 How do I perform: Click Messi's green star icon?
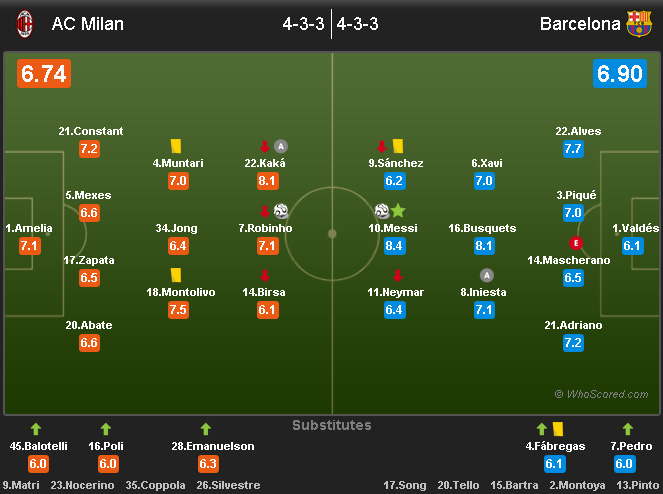[x=398, y=211]
